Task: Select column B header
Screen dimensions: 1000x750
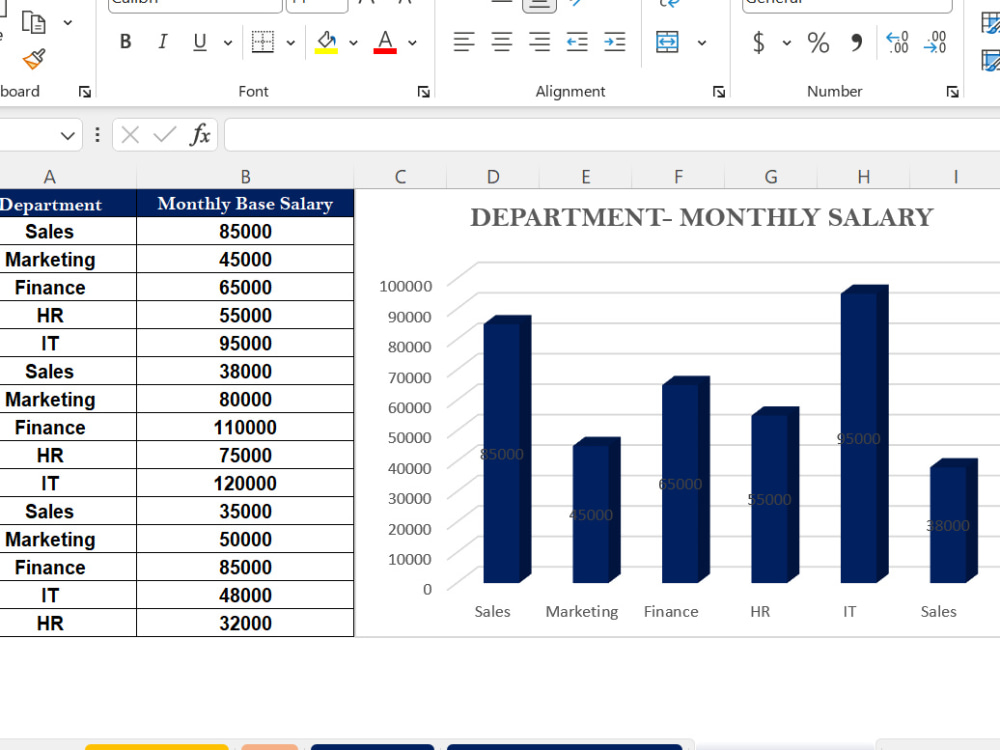Action: click(x=246, y=177)
